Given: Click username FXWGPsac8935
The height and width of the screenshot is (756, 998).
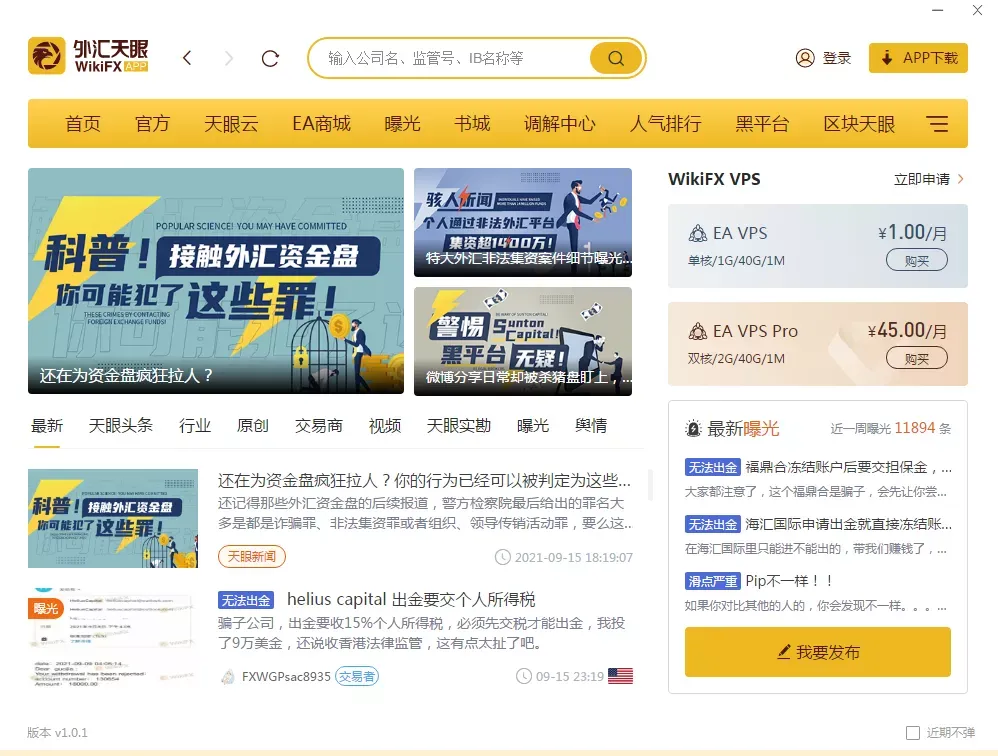Looking at the screenshot, I should (286, 676).
